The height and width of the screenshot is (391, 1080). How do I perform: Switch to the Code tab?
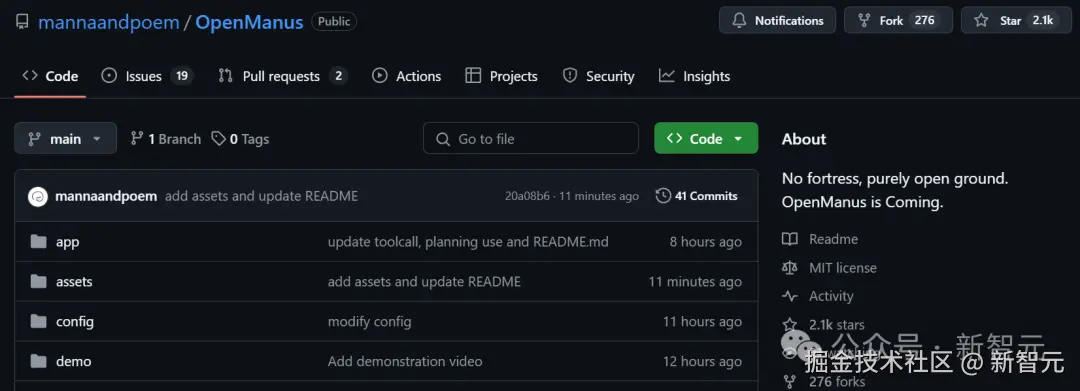[x=50, y=76]
